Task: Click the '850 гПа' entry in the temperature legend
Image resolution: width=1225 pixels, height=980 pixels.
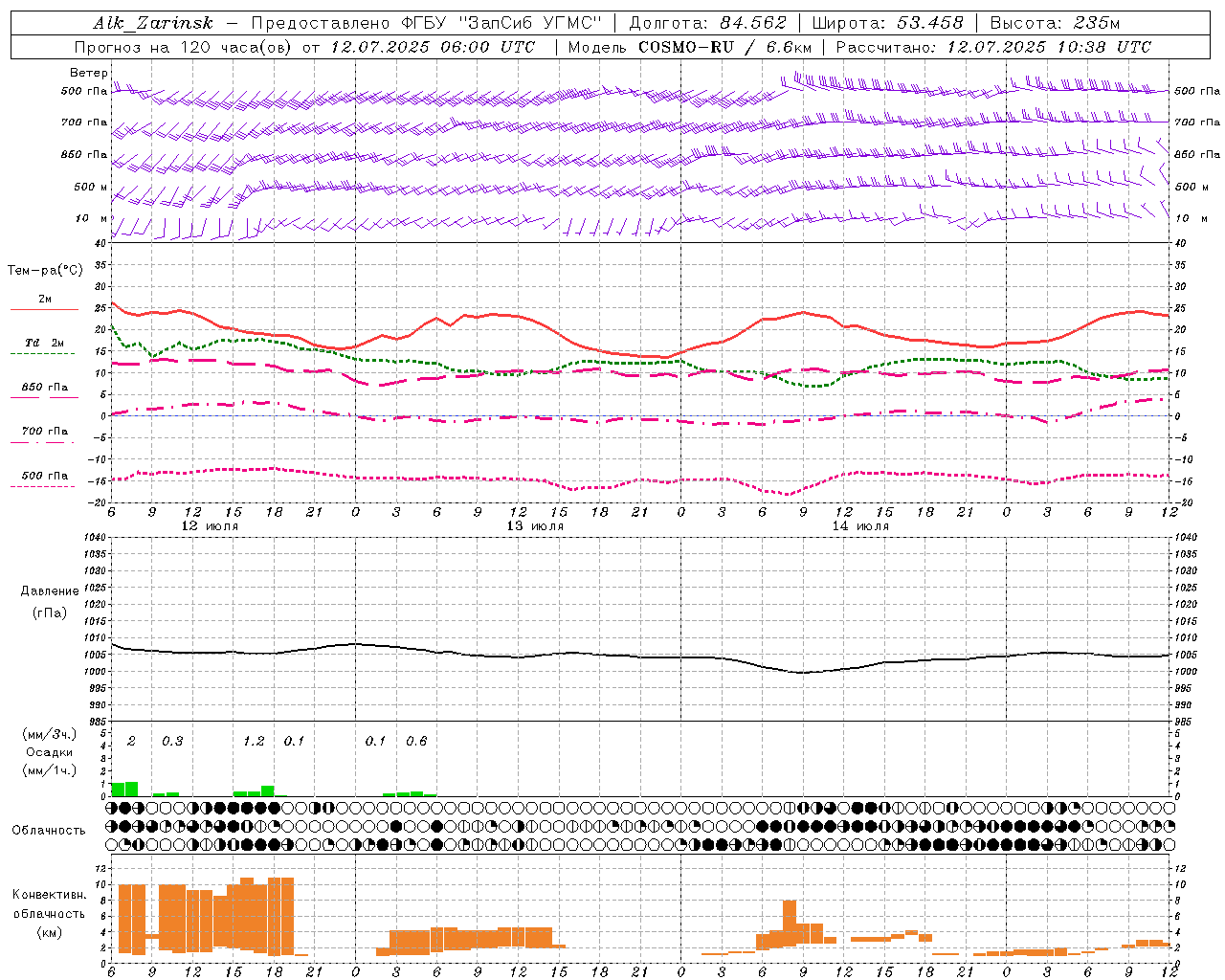Action: (44, 388)
